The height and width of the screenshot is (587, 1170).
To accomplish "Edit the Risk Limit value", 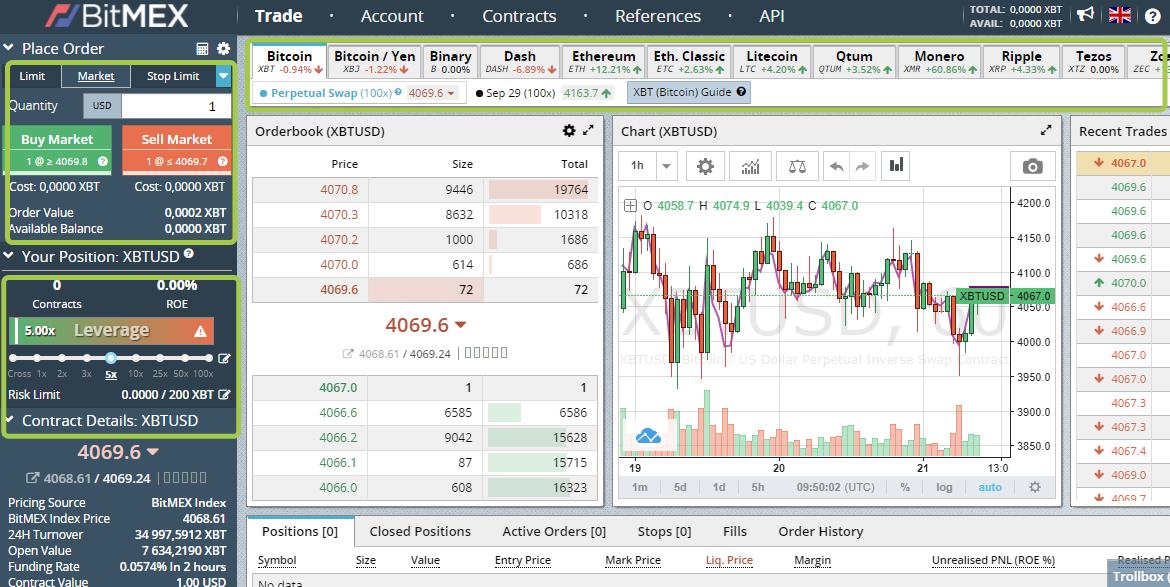I will 224,395.
